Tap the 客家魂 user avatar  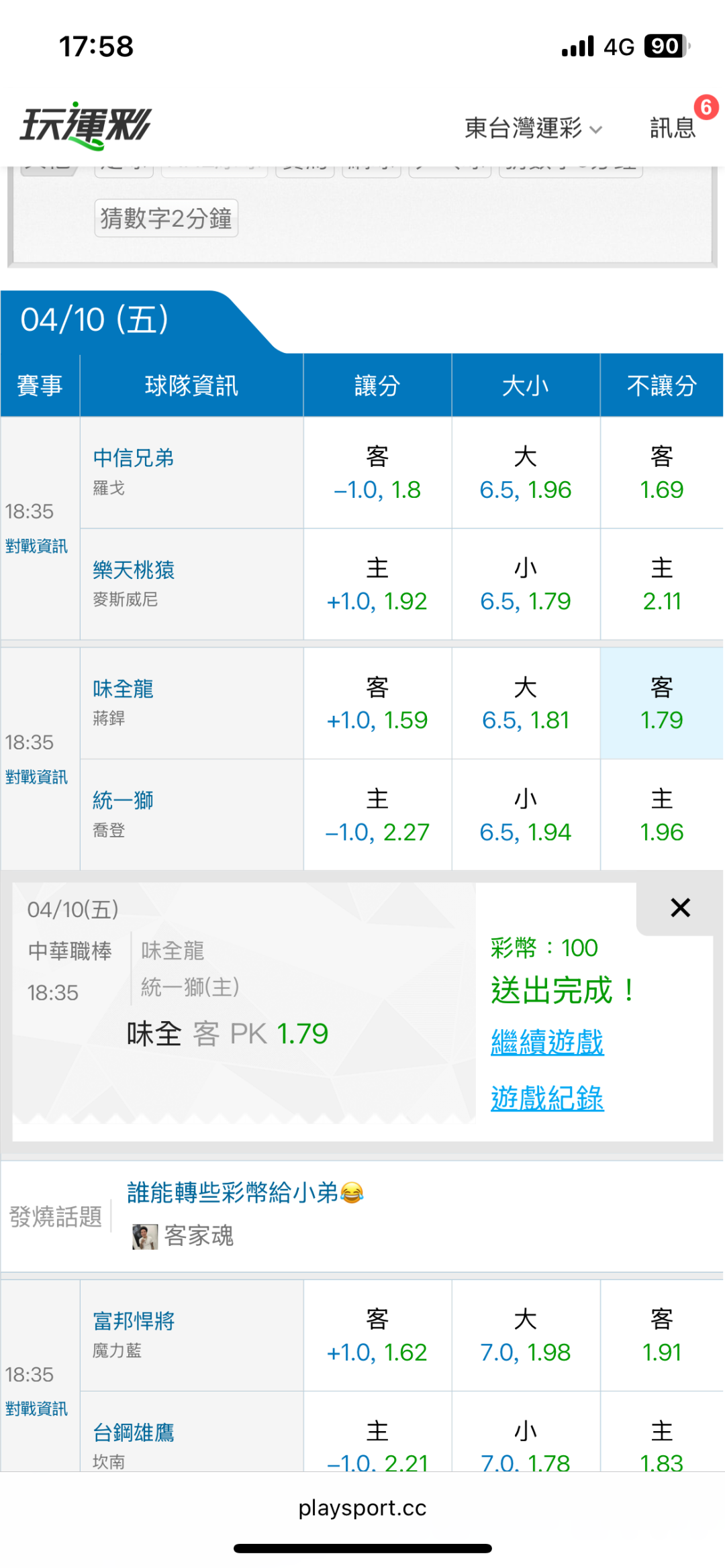click(145, 1236)
